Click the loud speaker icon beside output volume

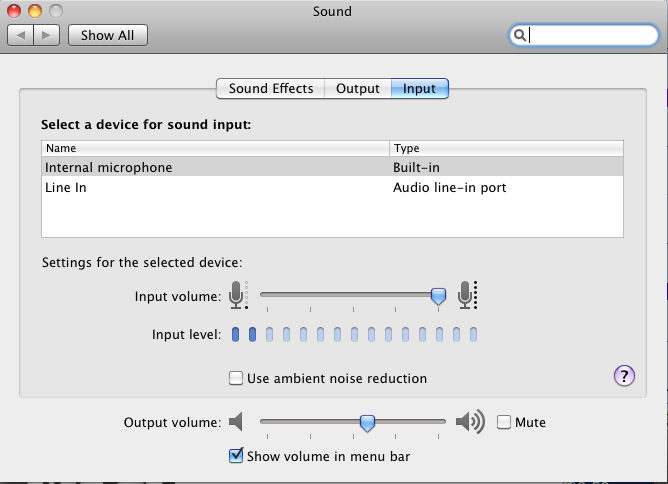coord(470,422)
